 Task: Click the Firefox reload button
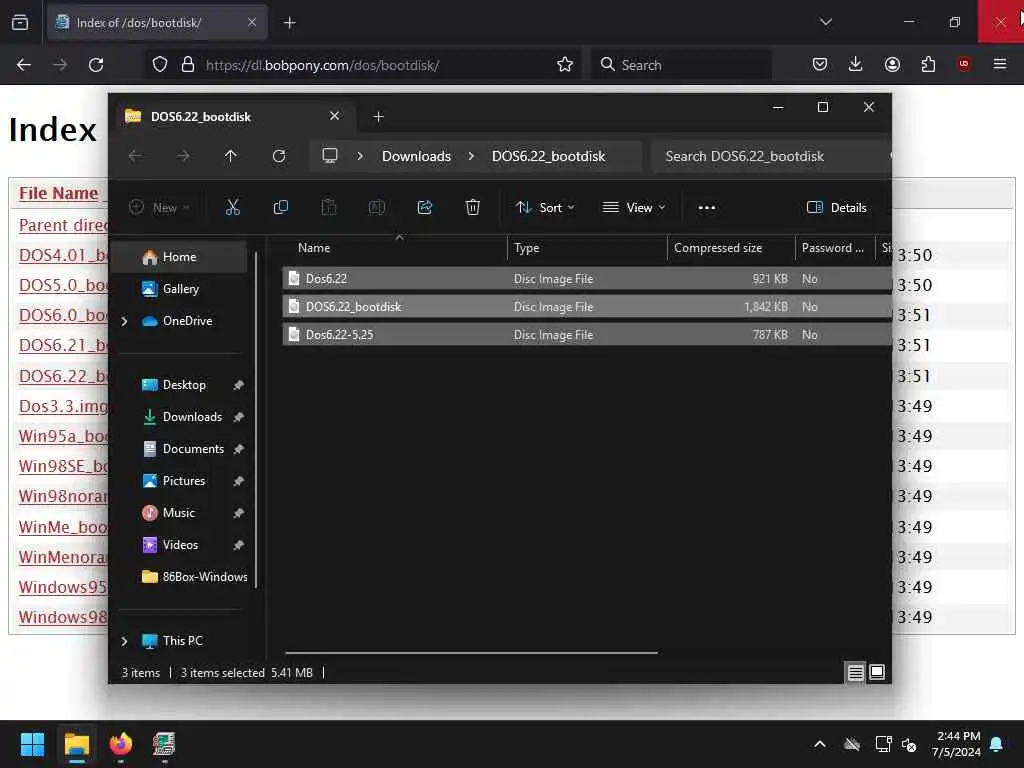pyautogui.click(x=96, y=65)
